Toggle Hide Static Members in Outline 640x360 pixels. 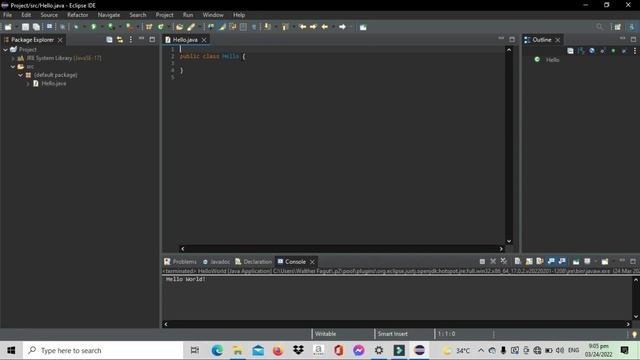(x=602, y=51)
